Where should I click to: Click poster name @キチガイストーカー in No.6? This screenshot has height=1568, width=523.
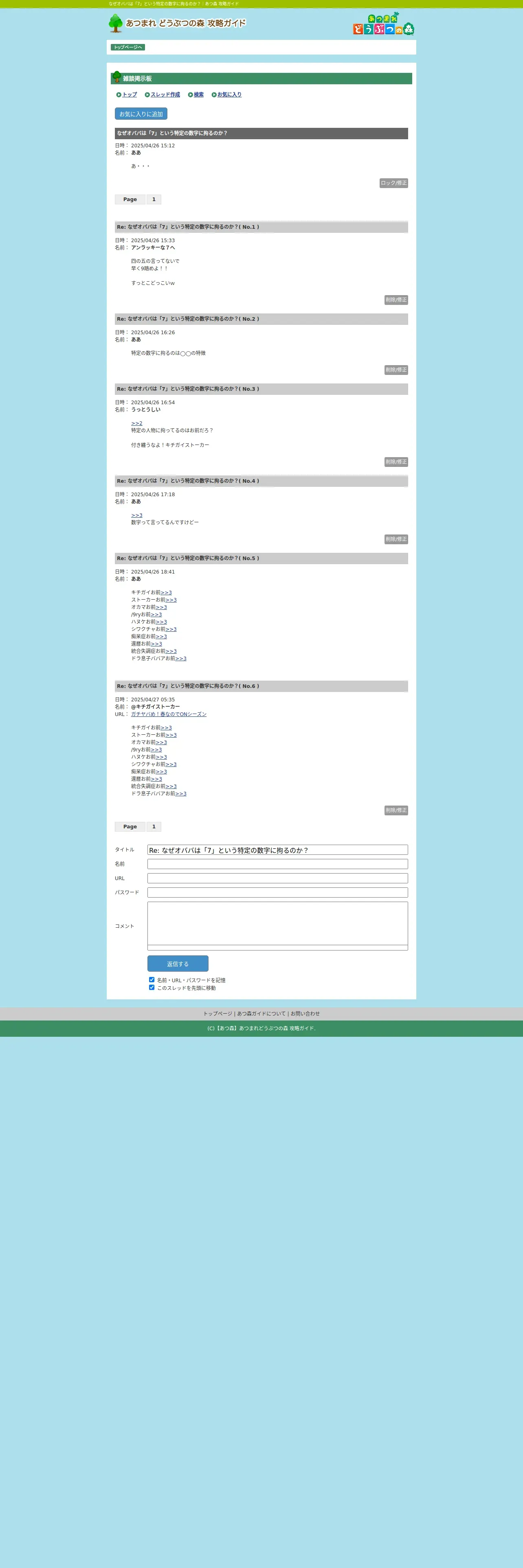point(155,707)
